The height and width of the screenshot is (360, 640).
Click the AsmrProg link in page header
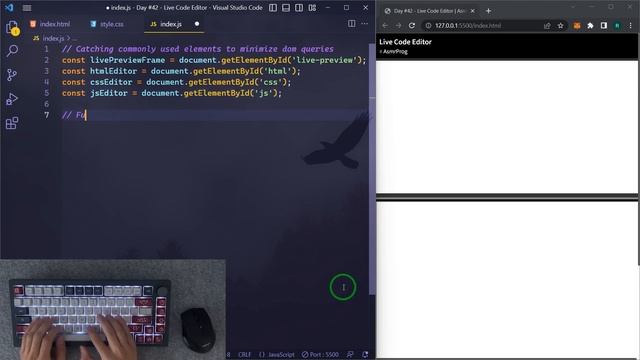394,51
